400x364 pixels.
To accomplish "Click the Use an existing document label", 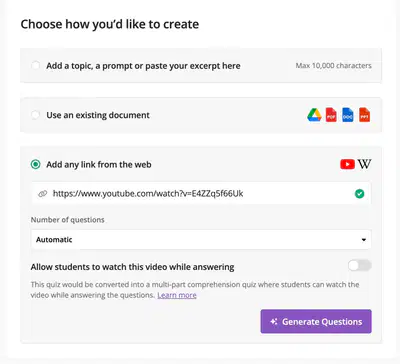I will (x=98, y=115).
